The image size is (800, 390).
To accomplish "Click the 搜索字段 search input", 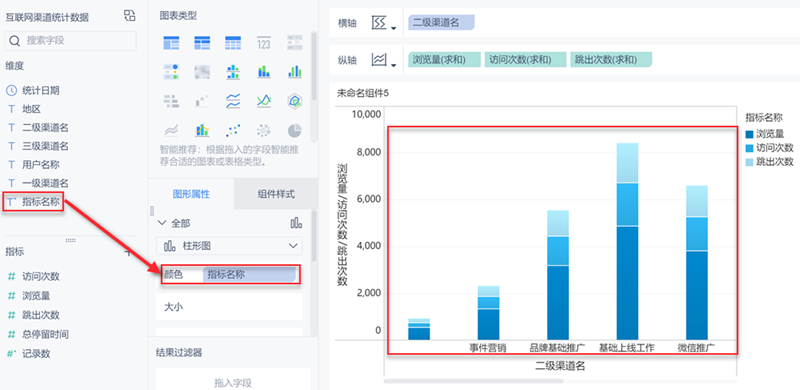I will 70,41.
